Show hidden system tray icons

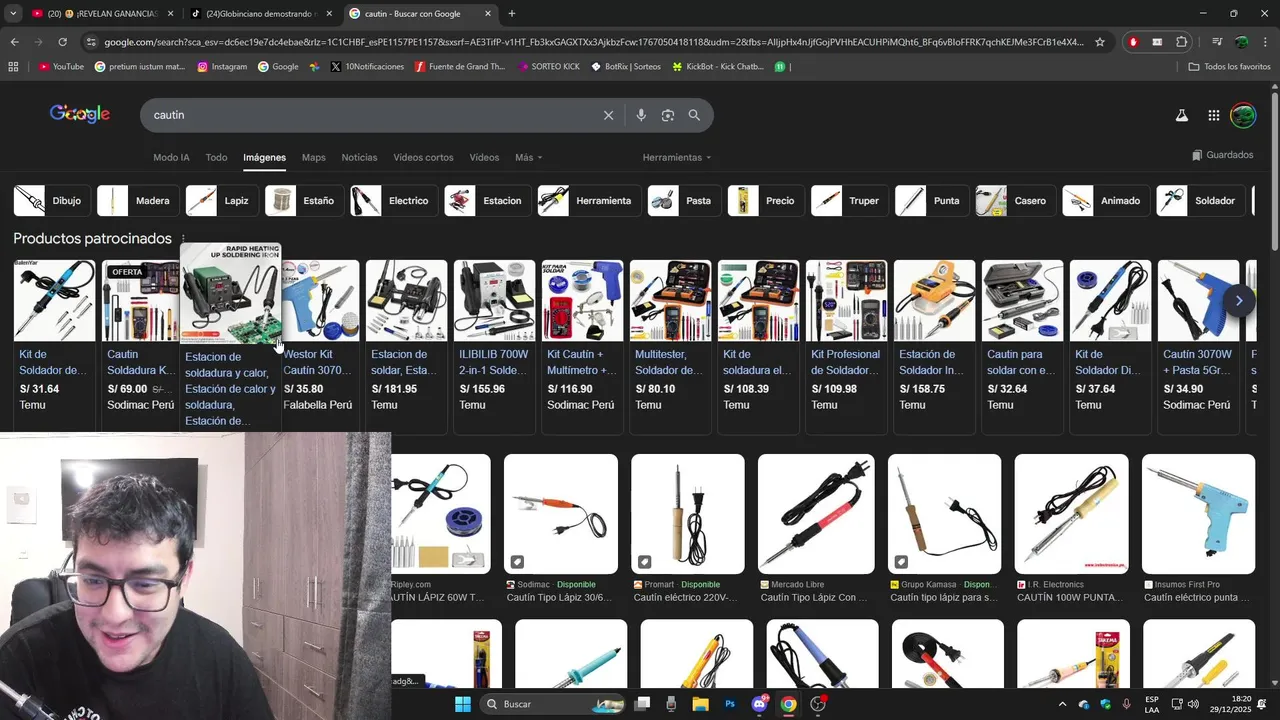1062,704
